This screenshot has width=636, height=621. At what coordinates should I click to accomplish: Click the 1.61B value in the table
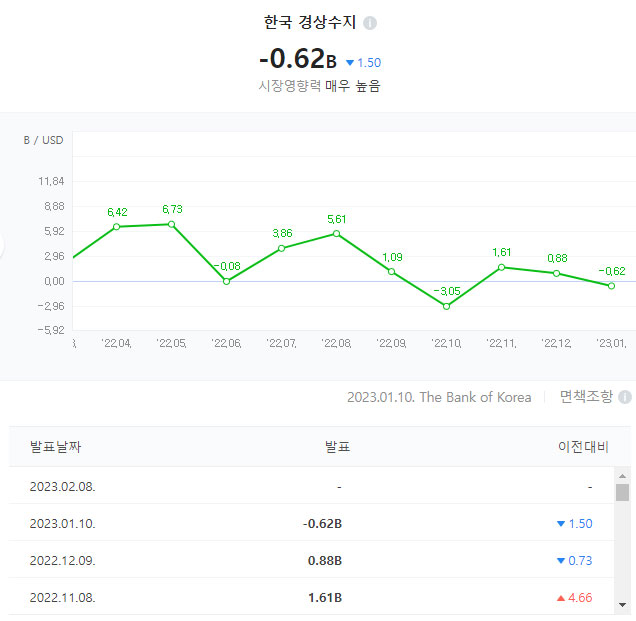pyautogui.click(x=325, y=597)
